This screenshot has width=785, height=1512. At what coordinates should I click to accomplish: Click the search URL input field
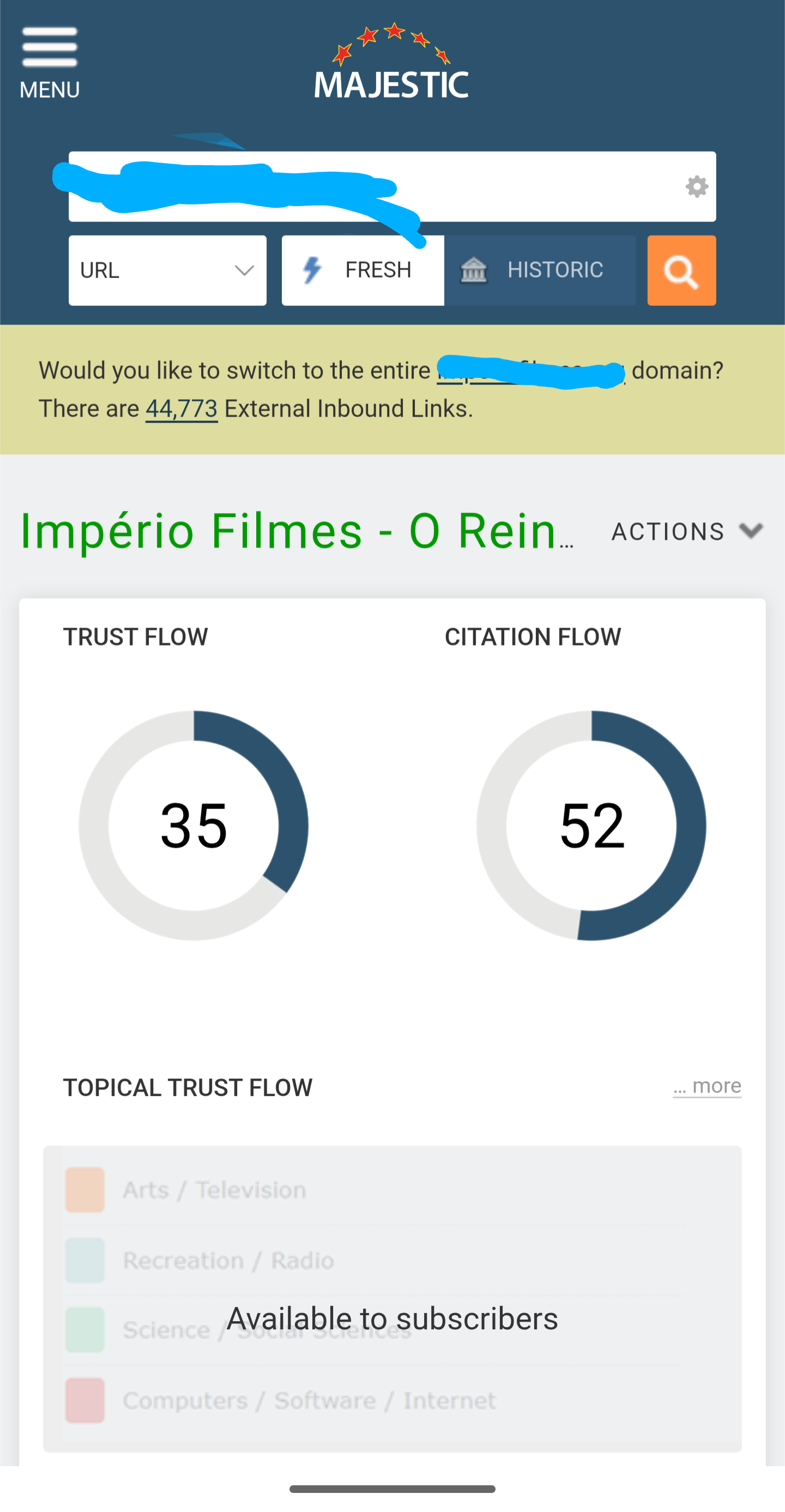pos(528,186)
